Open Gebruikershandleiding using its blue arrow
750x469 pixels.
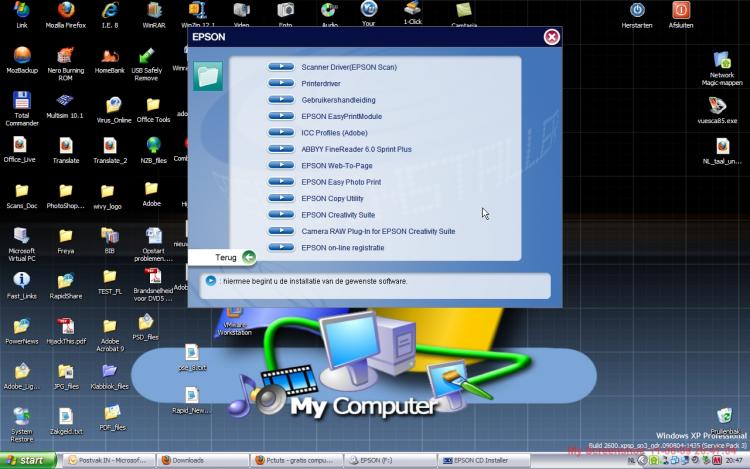click(x=281, y=99)
